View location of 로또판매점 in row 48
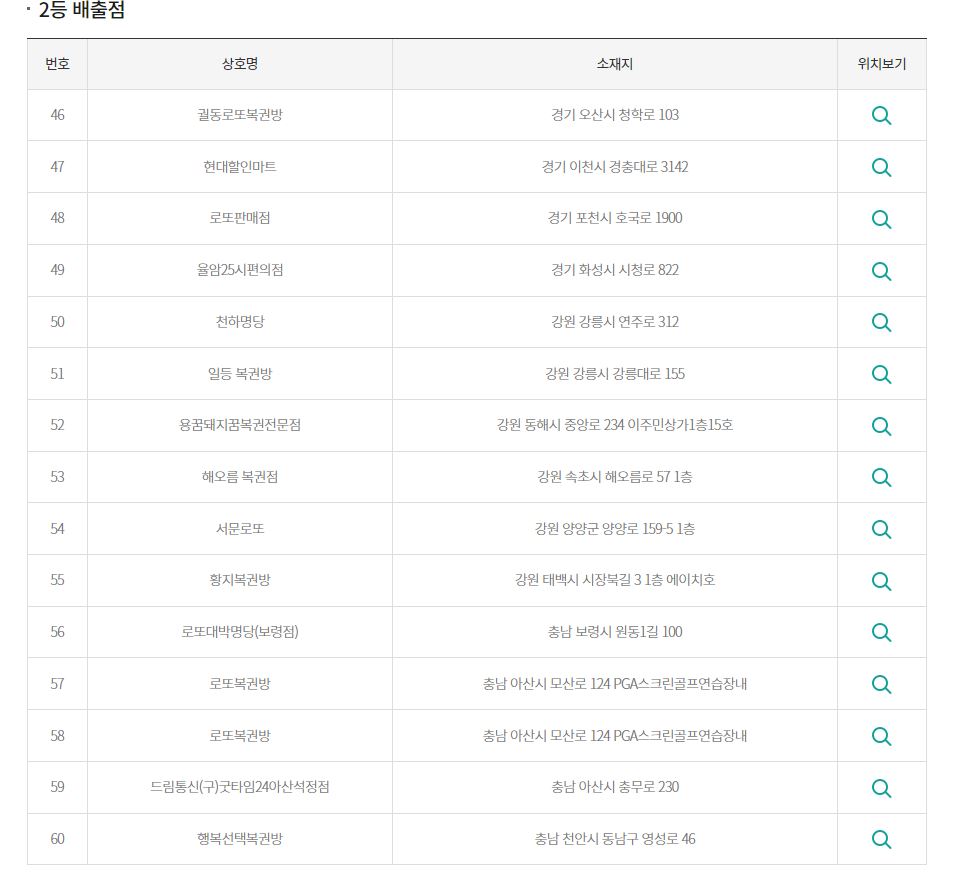 (881, 219)
